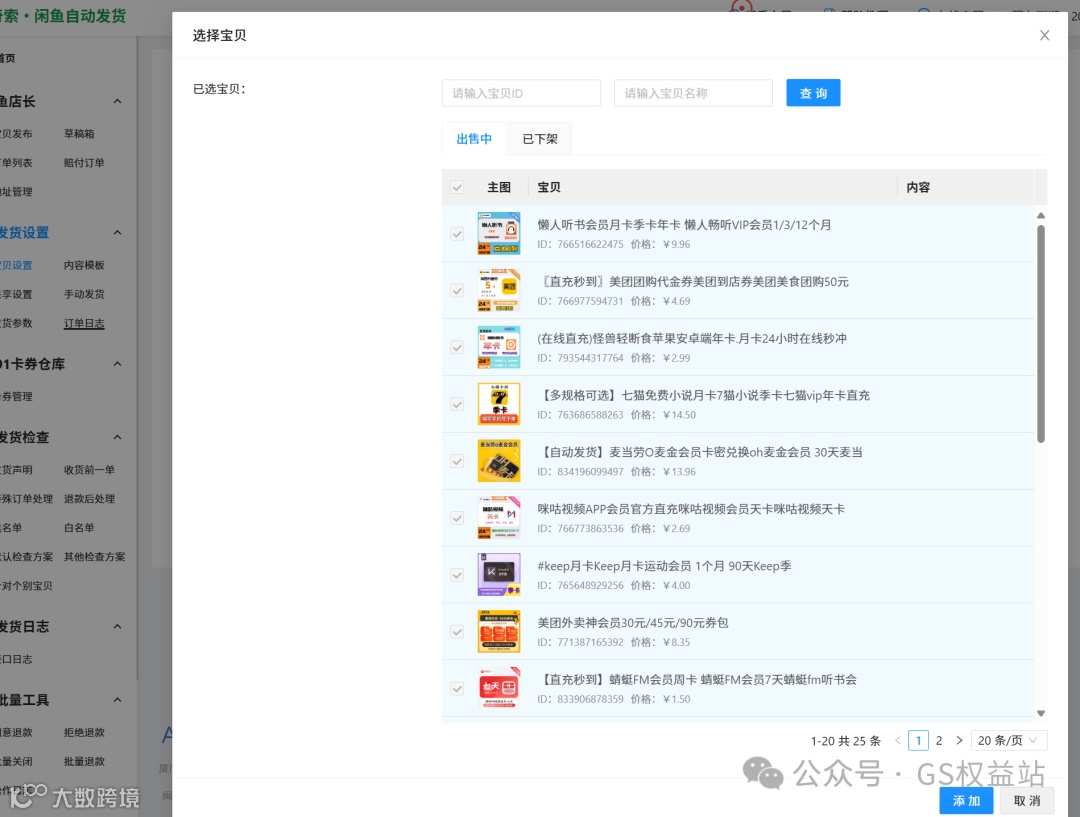Go to previous page arrow in pagination

(x=897, y=741)
